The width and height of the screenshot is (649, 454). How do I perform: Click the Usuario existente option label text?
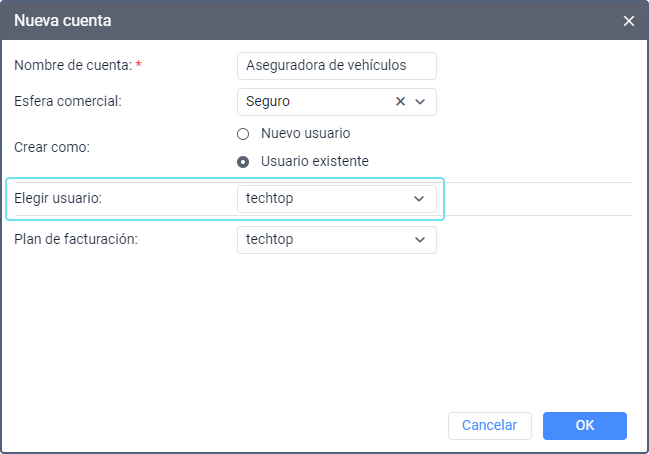tap(315, 161)
